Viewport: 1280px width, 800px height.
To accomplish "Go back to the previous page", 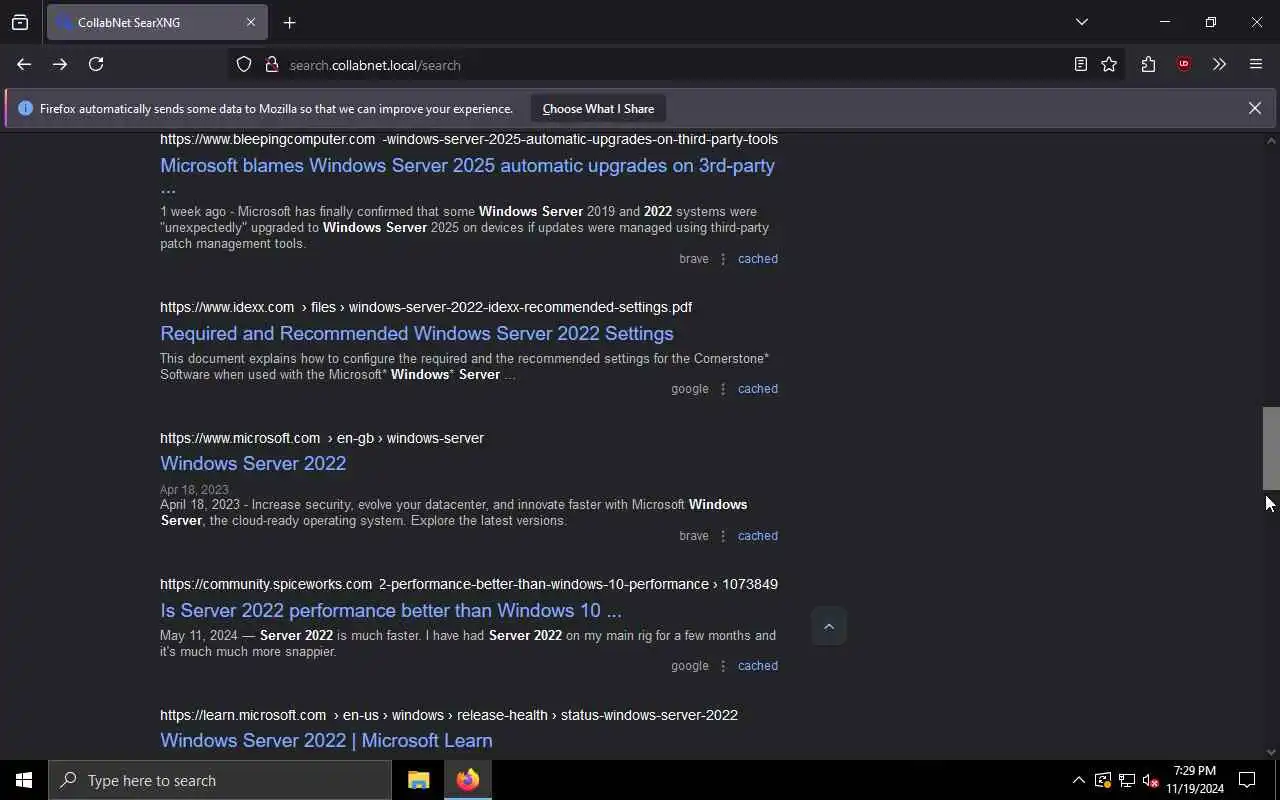I will click(24, 64).
